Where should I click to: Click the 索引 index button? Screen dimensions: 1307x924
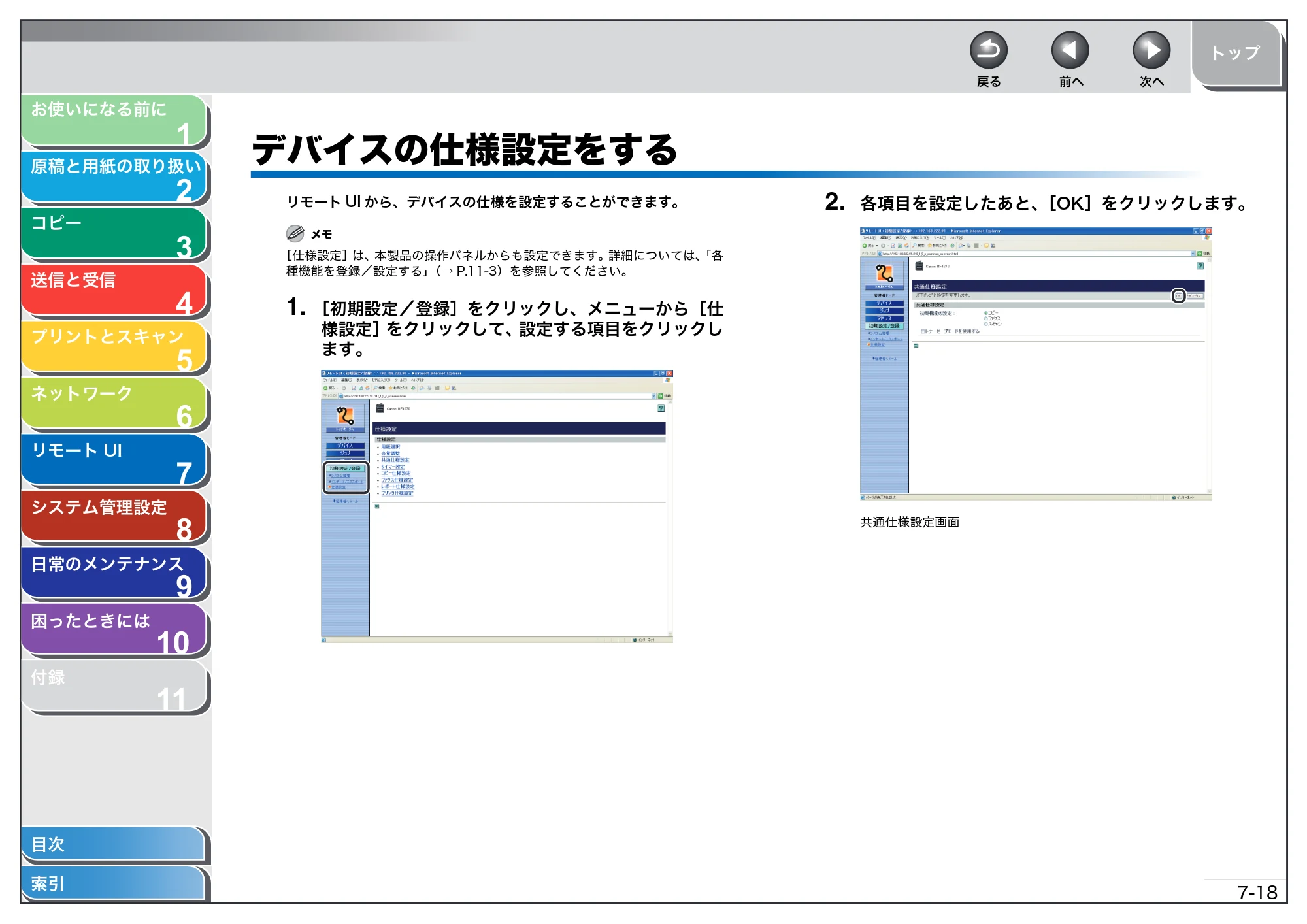[114, 883]
